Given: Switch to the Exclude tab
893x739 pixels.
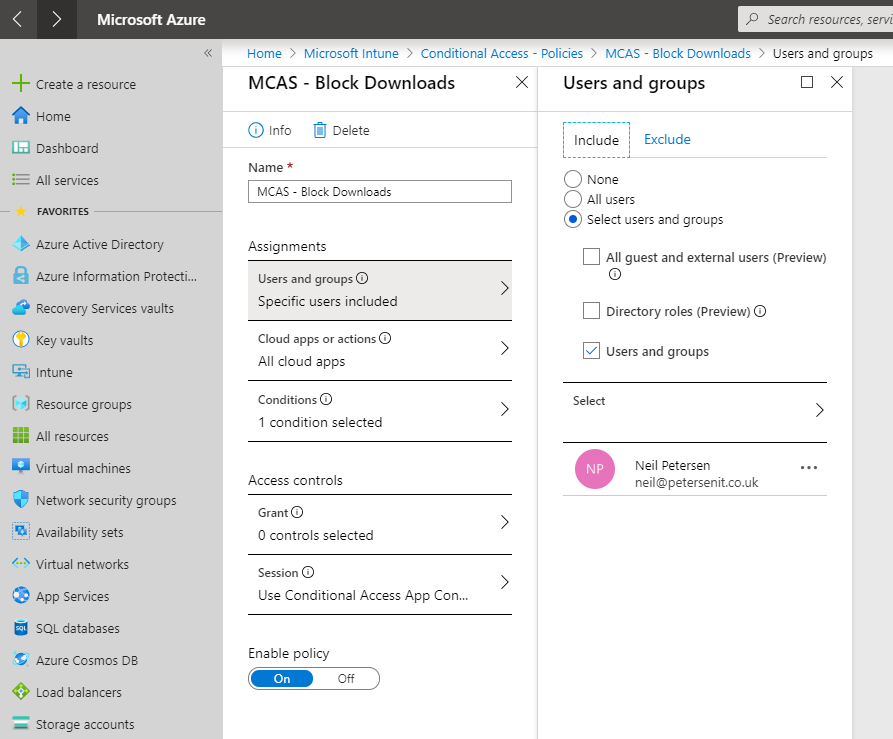Looking at the screenshot, I should [667, 139].
